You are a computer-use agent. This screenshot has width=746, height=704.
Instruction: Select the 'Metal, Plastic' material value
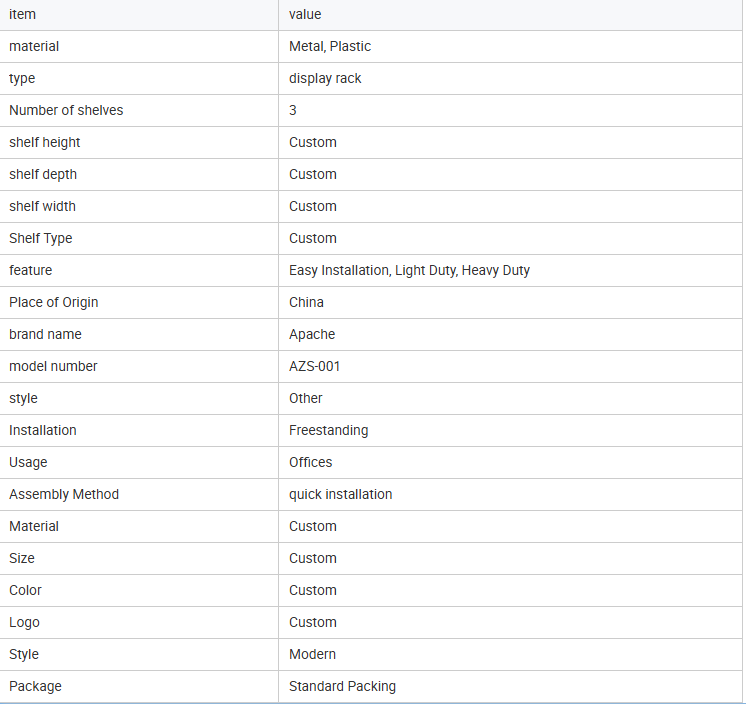[x=330, y=46]
